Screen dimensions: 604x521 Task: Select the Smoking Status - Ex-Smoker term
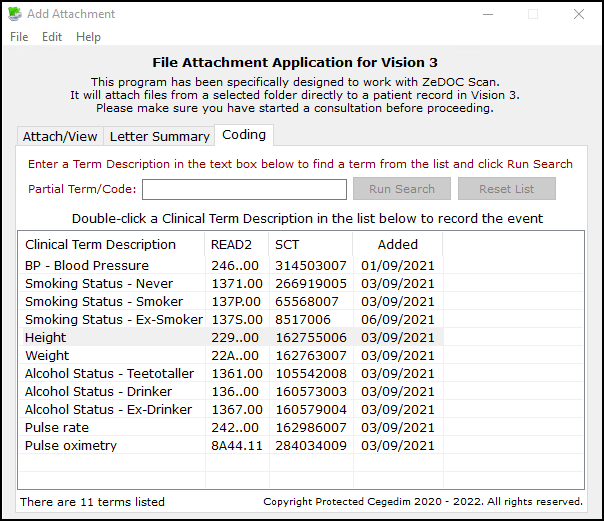[113, 320]
